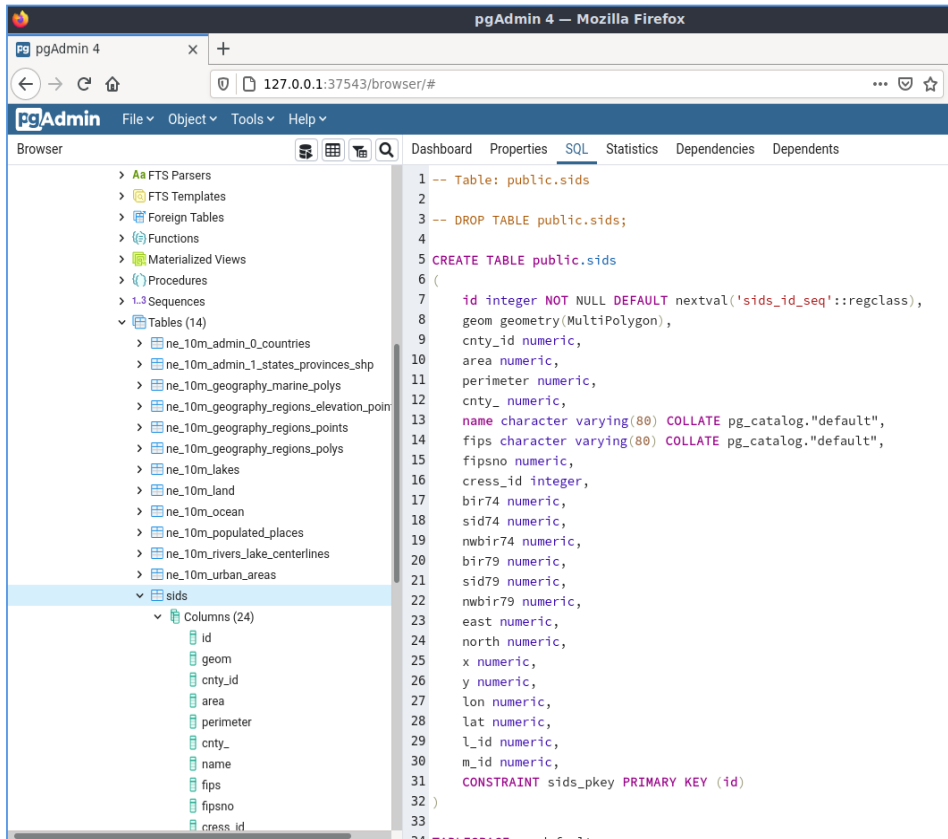Image resolution: width=948 pixels, height=839 pixels.
Task: Click the pgAdmin logo
Action: click(x=58, y=119)
